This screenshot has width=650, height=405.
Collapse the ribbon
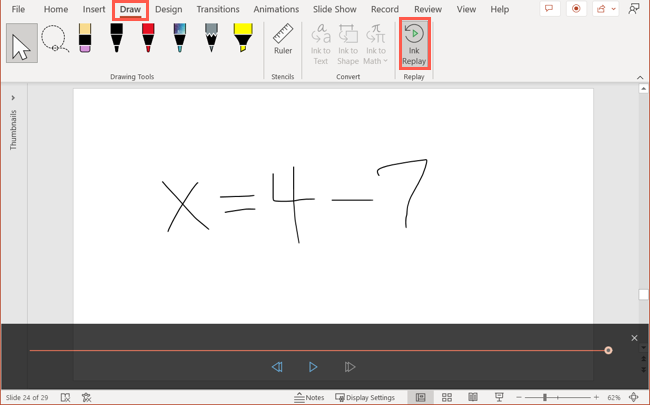640,78
